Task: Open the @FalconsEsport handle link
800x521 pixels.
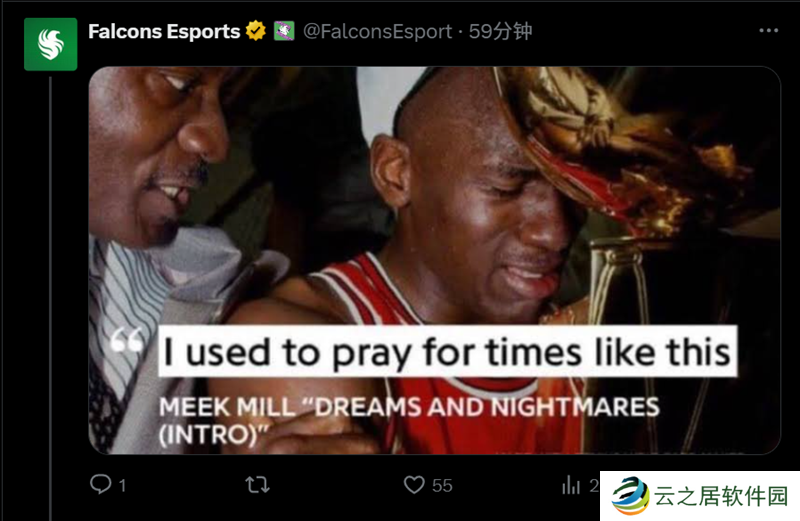Action: click(377, 31)
